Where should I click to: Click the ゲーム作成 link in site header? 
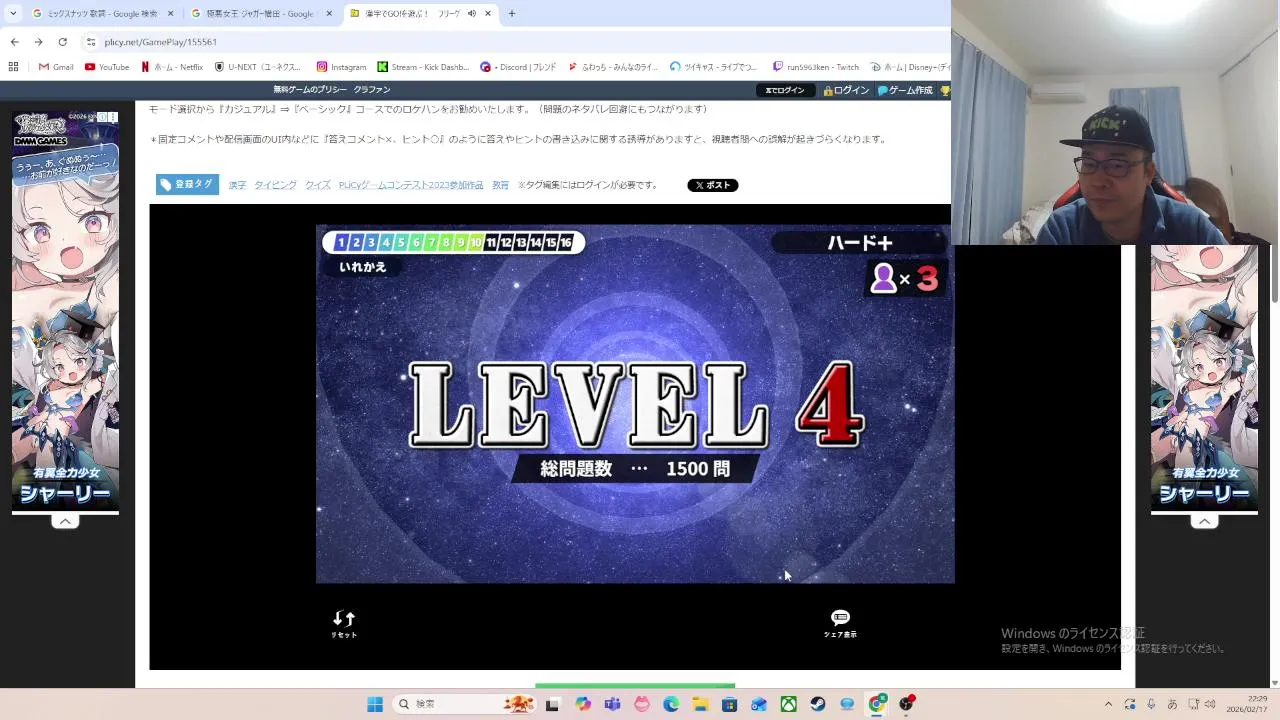tap(905, 90)
